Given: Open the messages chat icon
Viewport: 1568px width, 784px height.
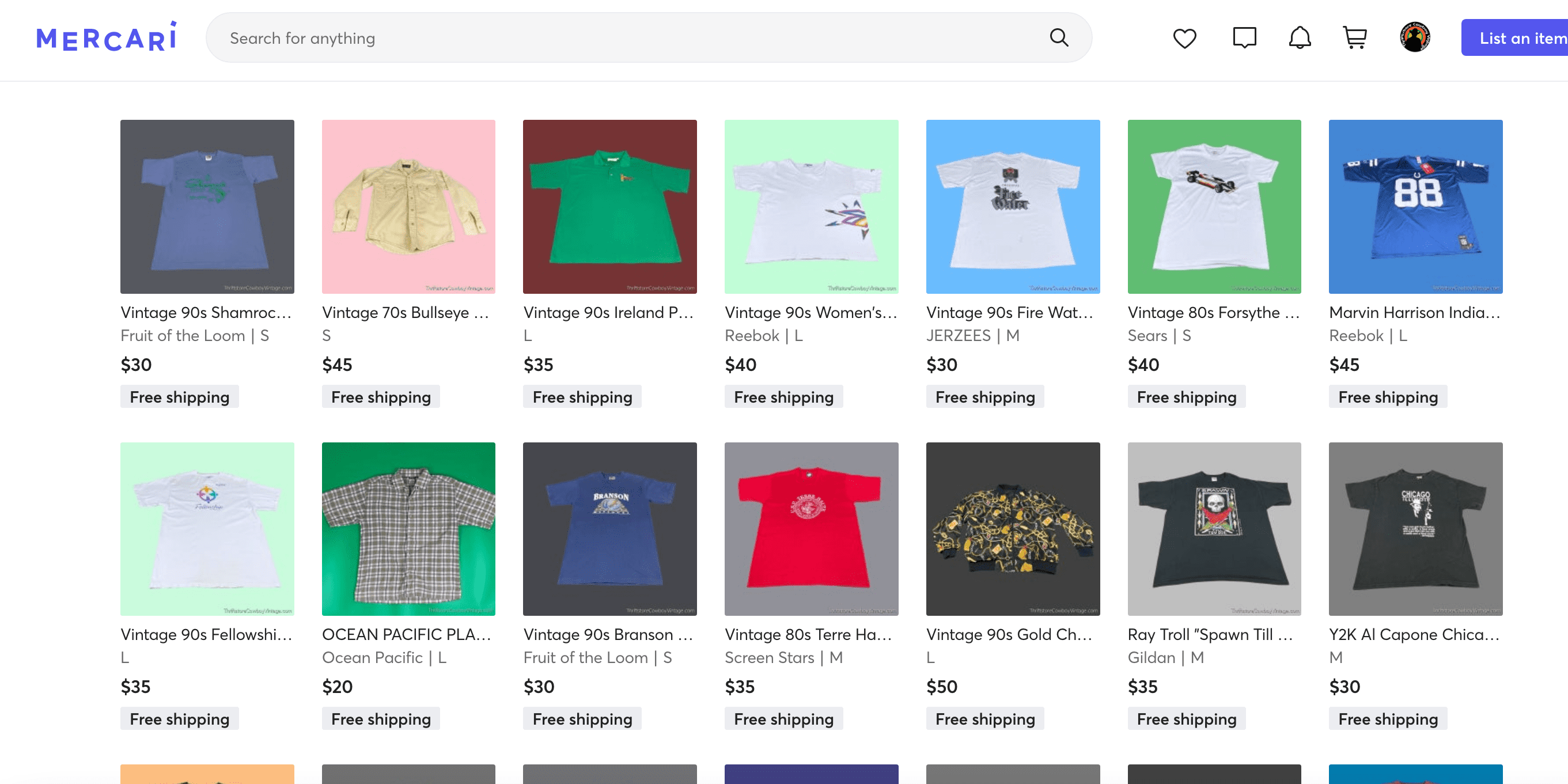Looking at the screenshot, I should click(1244, 38).
